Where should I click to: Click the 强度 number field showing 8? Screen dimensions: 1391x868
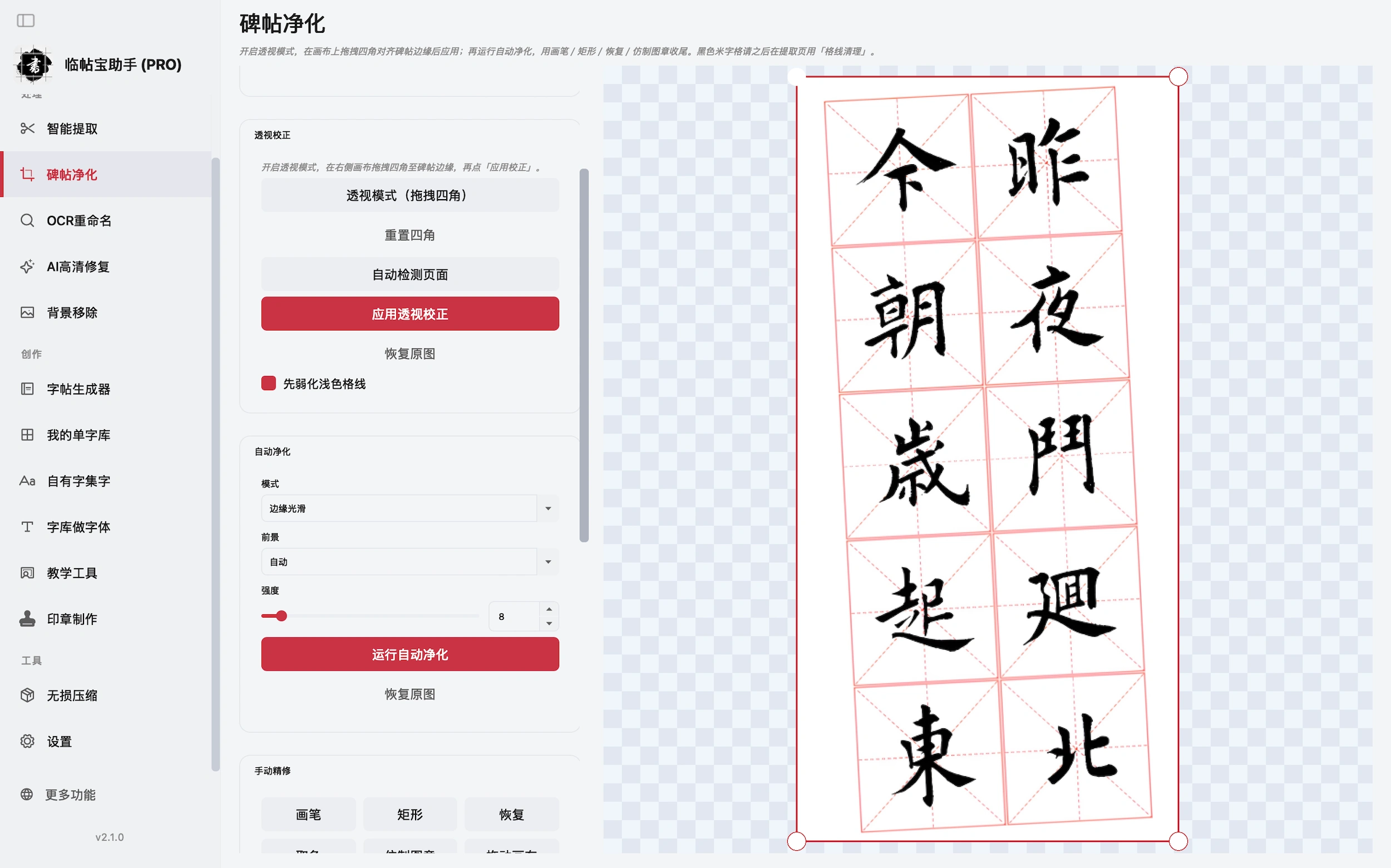click(514, 616)
